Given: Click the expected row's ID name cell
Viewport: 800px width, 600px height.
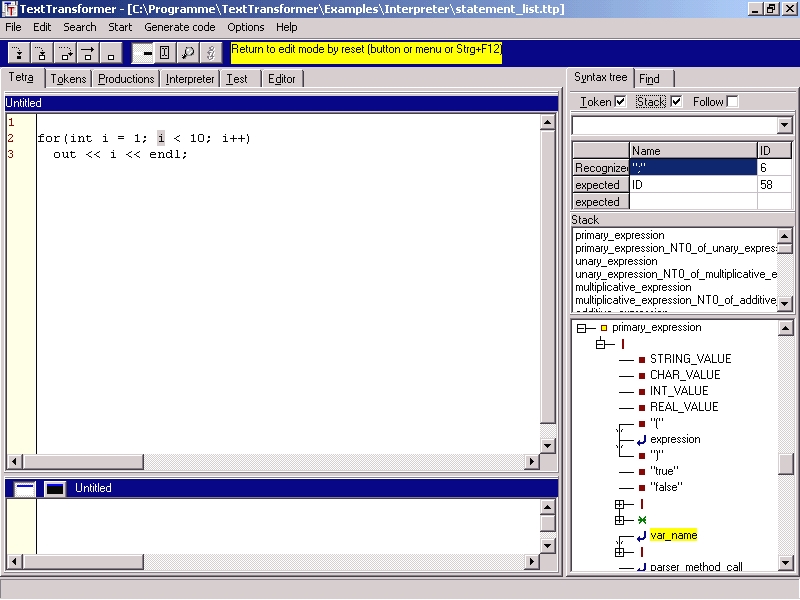Looking at the screenshot, I should click(x=693, y=185).
